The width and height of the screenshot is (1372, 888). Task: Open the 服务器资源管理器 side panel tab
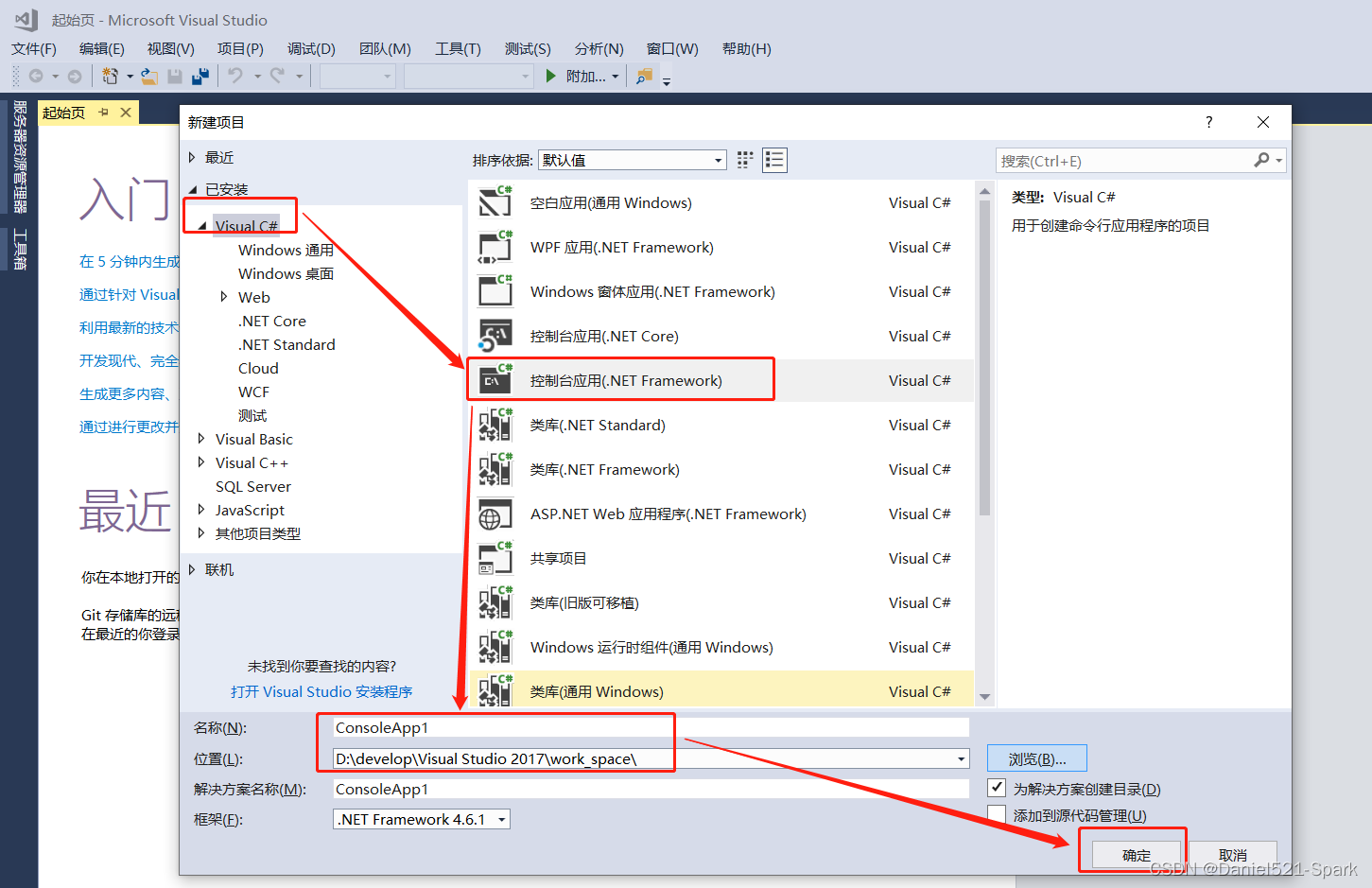coord(20,157)
